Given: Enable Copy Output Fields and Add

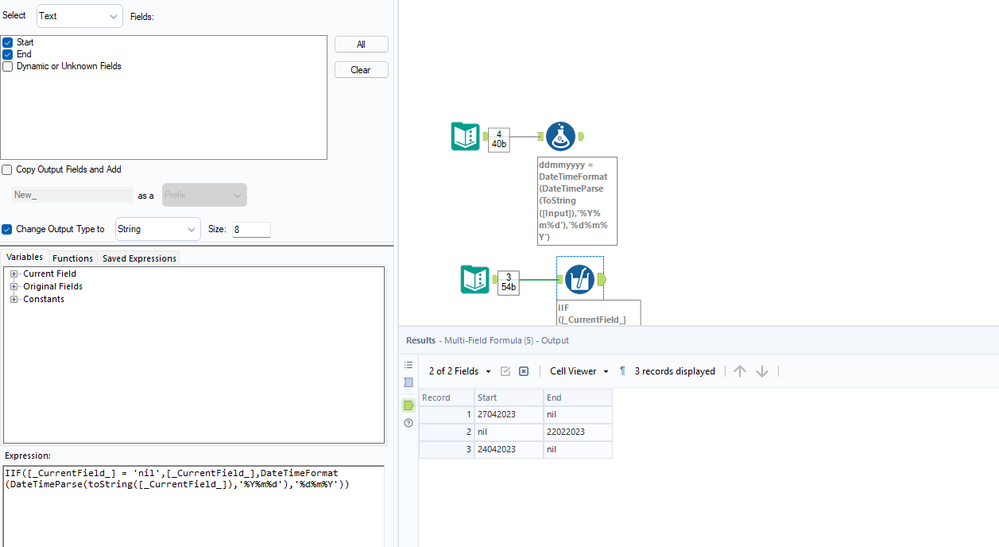Looking at the screenshot, I should [7, 169].
